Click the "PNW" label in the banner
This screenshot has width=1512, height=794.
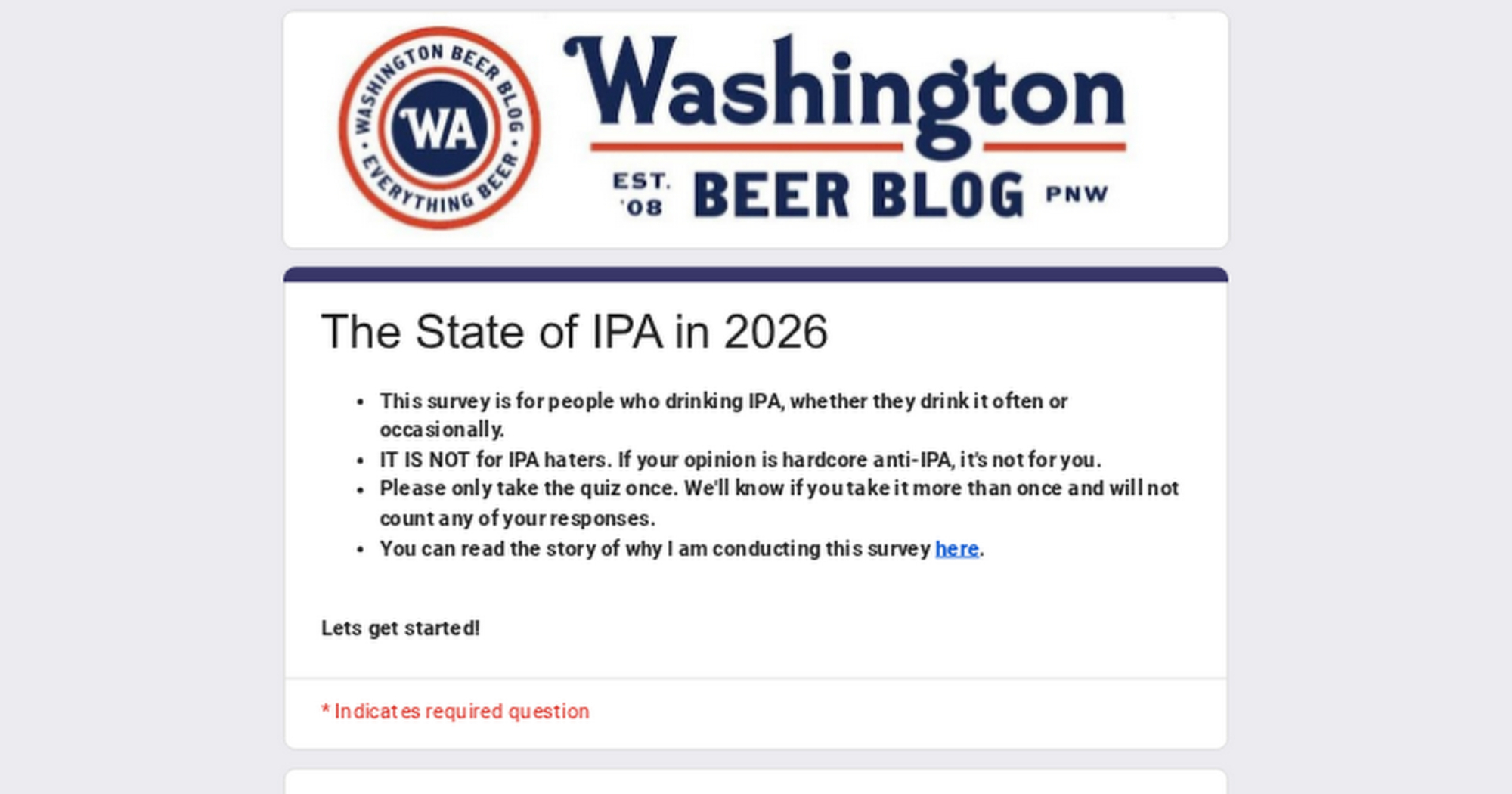pos(1077,194)
